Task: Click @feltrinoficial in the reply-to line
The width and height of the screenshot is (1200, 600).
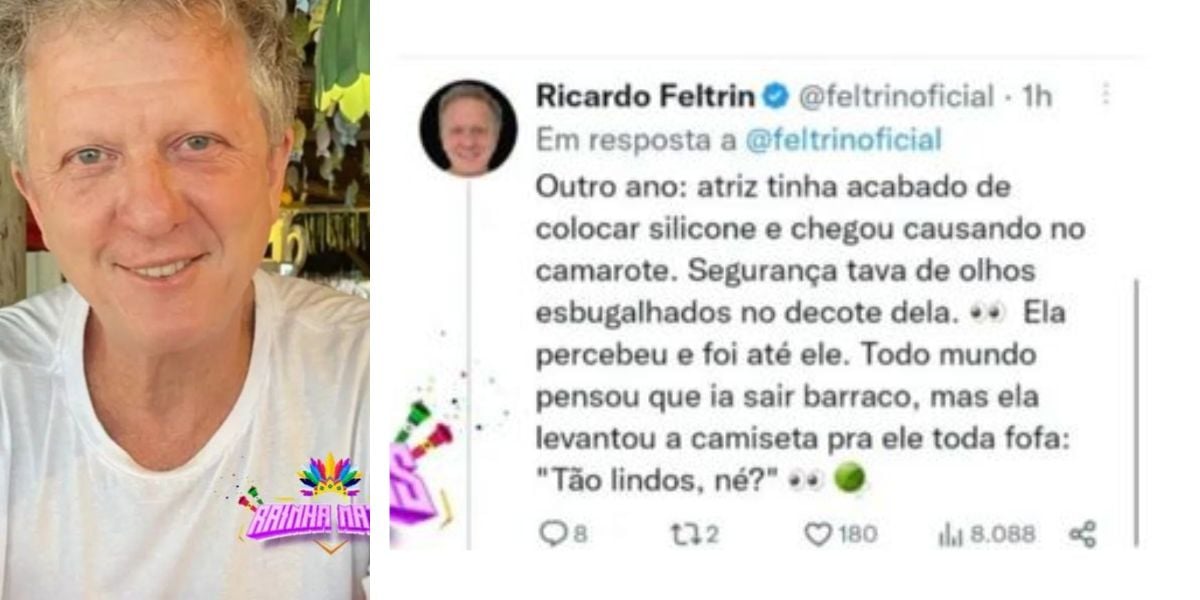Action: coord(844,141)
